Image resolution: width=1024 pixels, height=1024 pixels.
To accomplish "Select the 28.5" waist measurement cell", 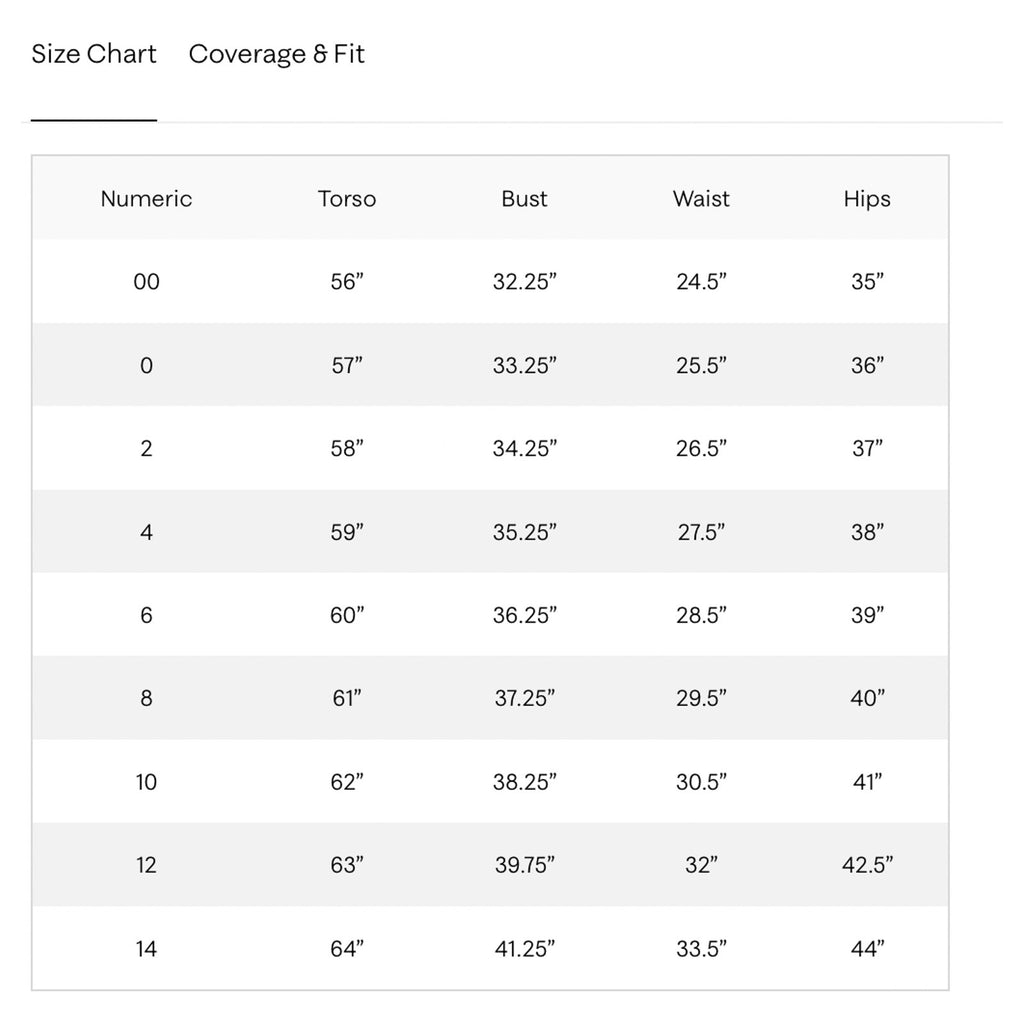I will tap(701, 615).
